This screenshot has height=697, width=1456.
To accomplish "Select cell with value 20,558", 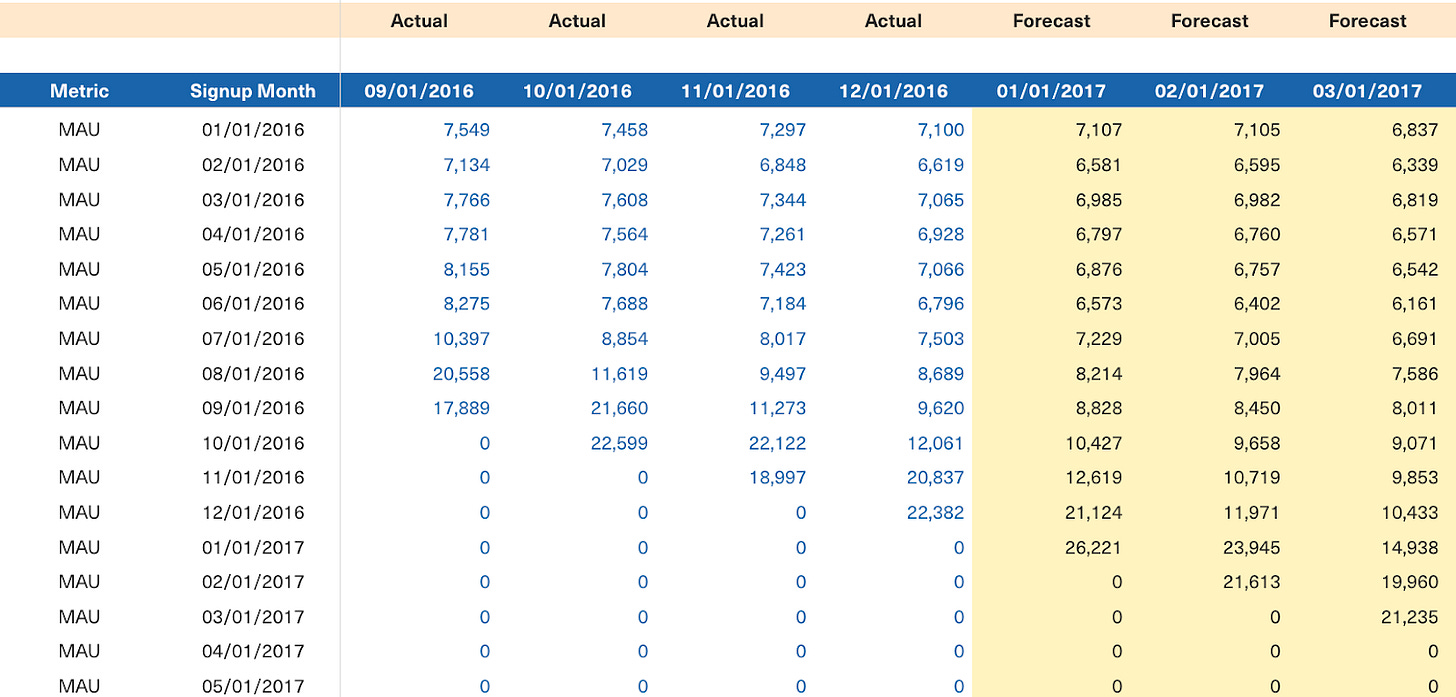I will coord(461,374).
